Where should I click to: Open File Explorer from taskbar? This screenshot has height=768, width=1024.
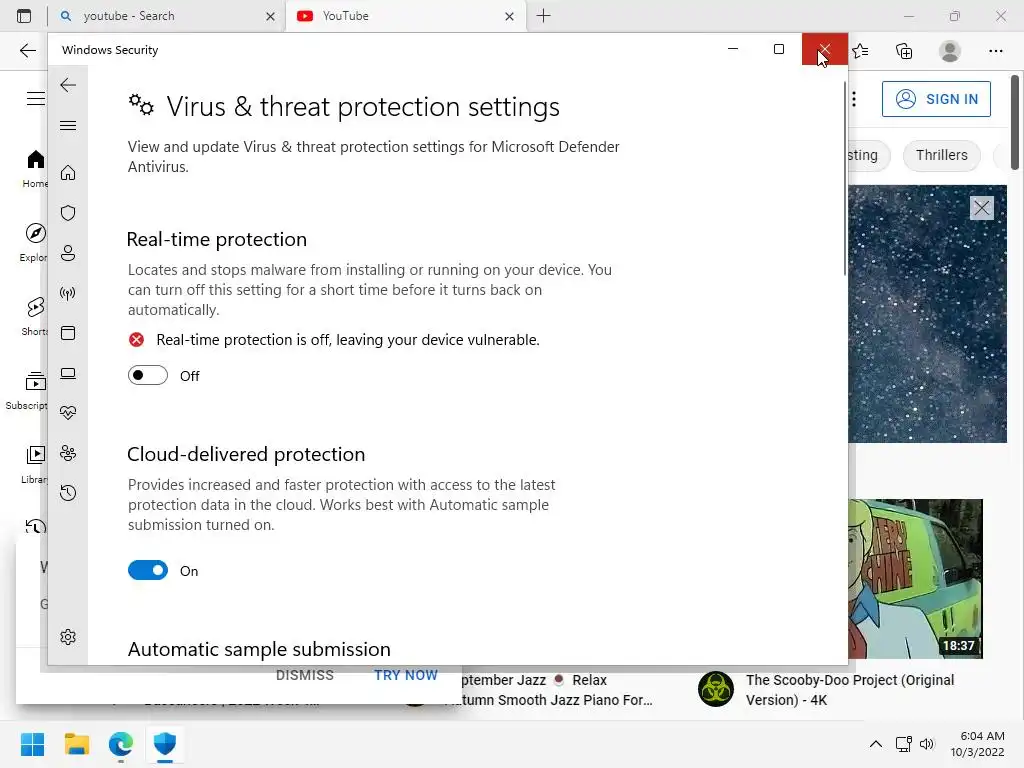click(76, 744)
